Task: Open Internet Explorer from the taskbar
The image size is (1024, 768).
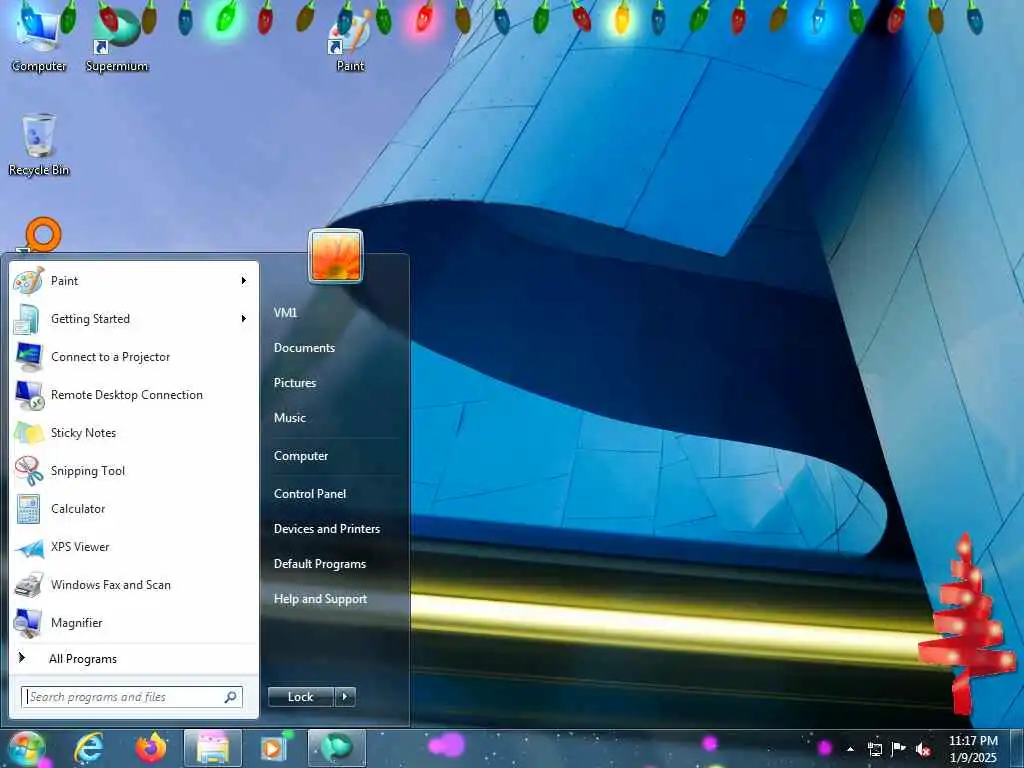Action: click(89, 748)
